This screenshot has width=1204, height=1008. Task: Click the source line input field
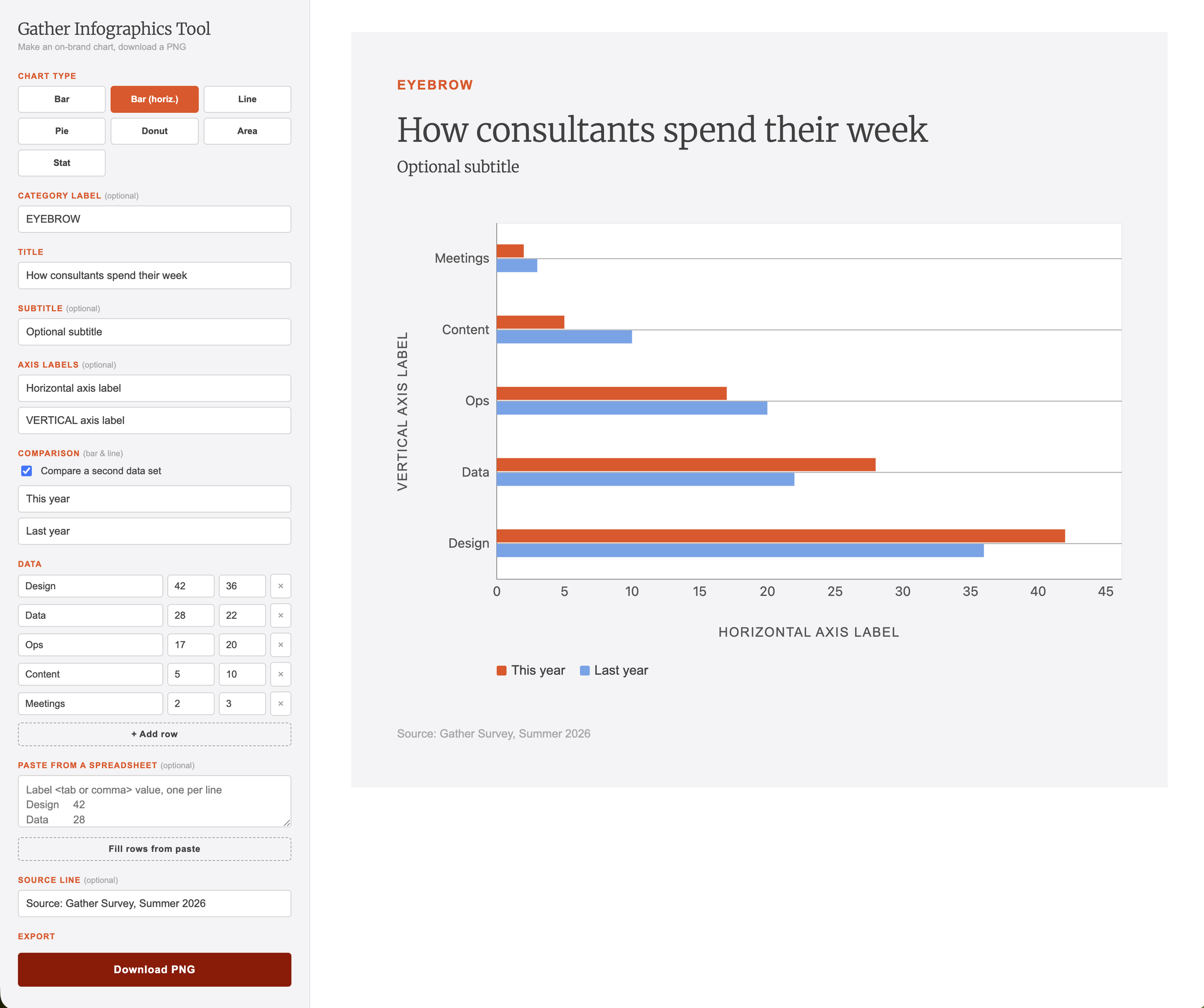154,903
